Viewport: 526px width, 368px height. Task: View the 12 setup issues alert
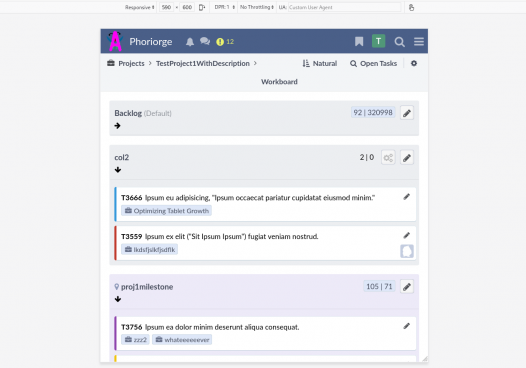[x=225, y=42]
